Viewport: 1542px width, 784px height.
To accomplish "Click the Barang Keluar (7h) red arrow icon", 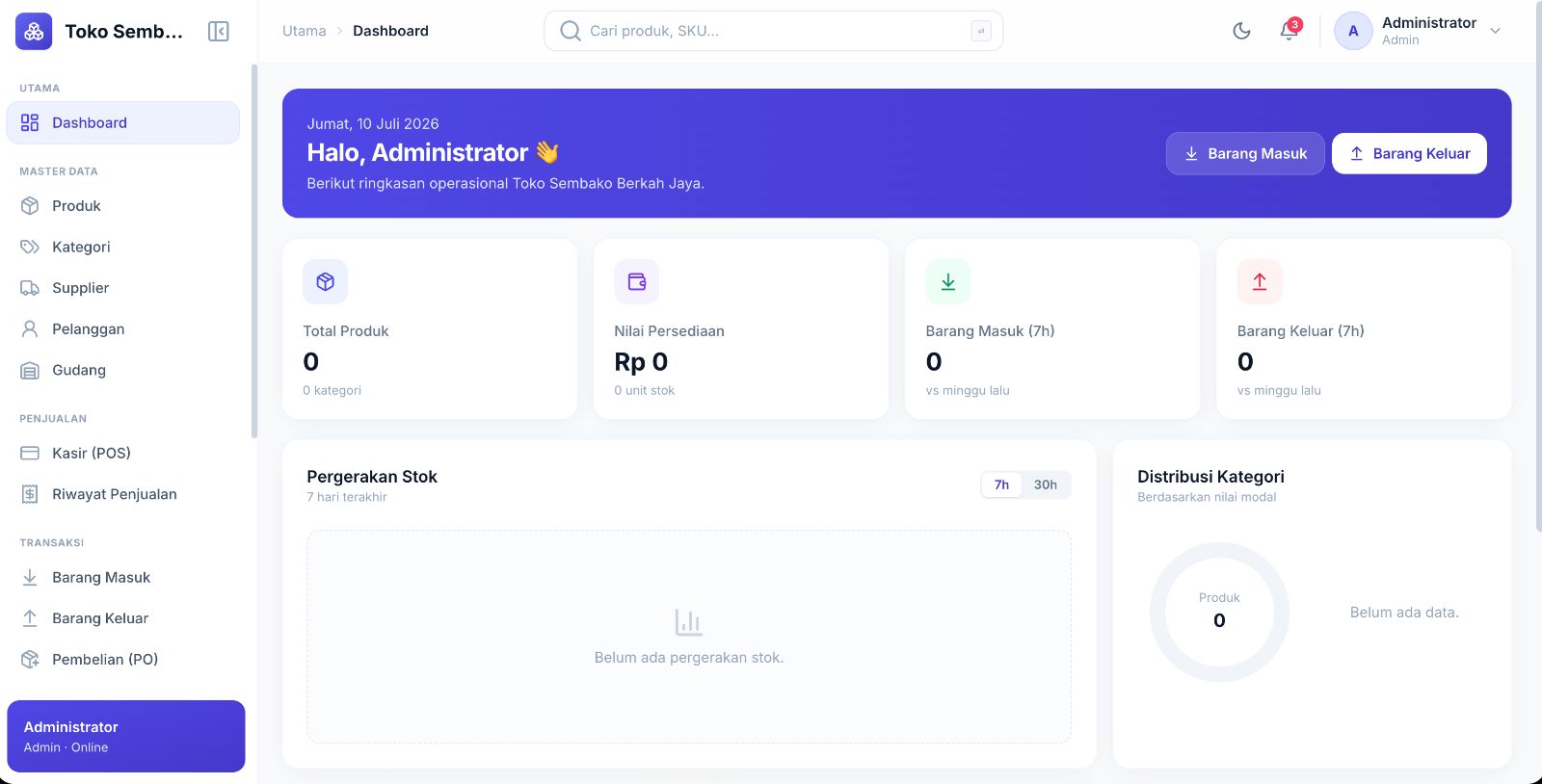I will point(1259,281).
